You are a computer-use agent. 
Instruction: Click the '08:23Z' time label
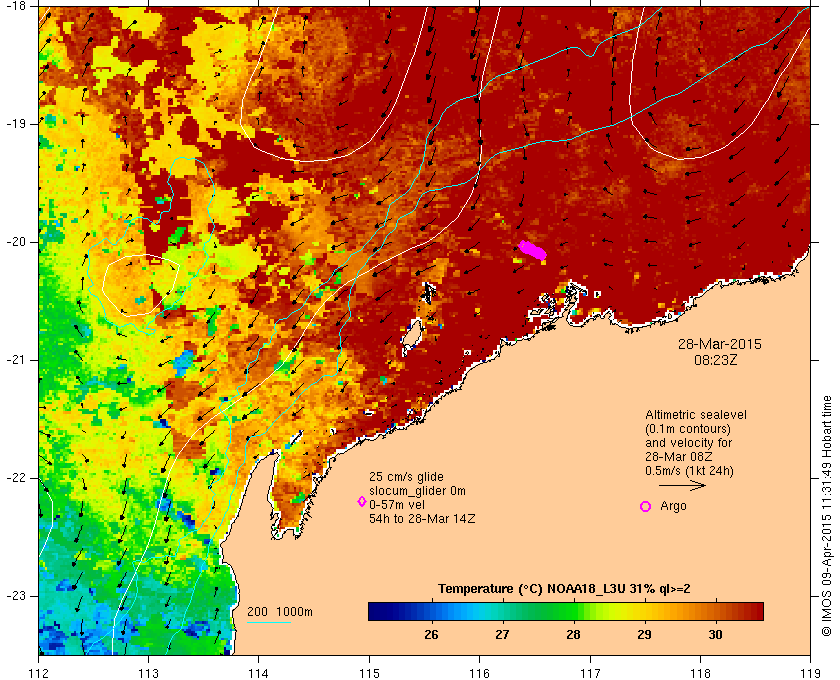pyautogui.click(x=716, y=360)
